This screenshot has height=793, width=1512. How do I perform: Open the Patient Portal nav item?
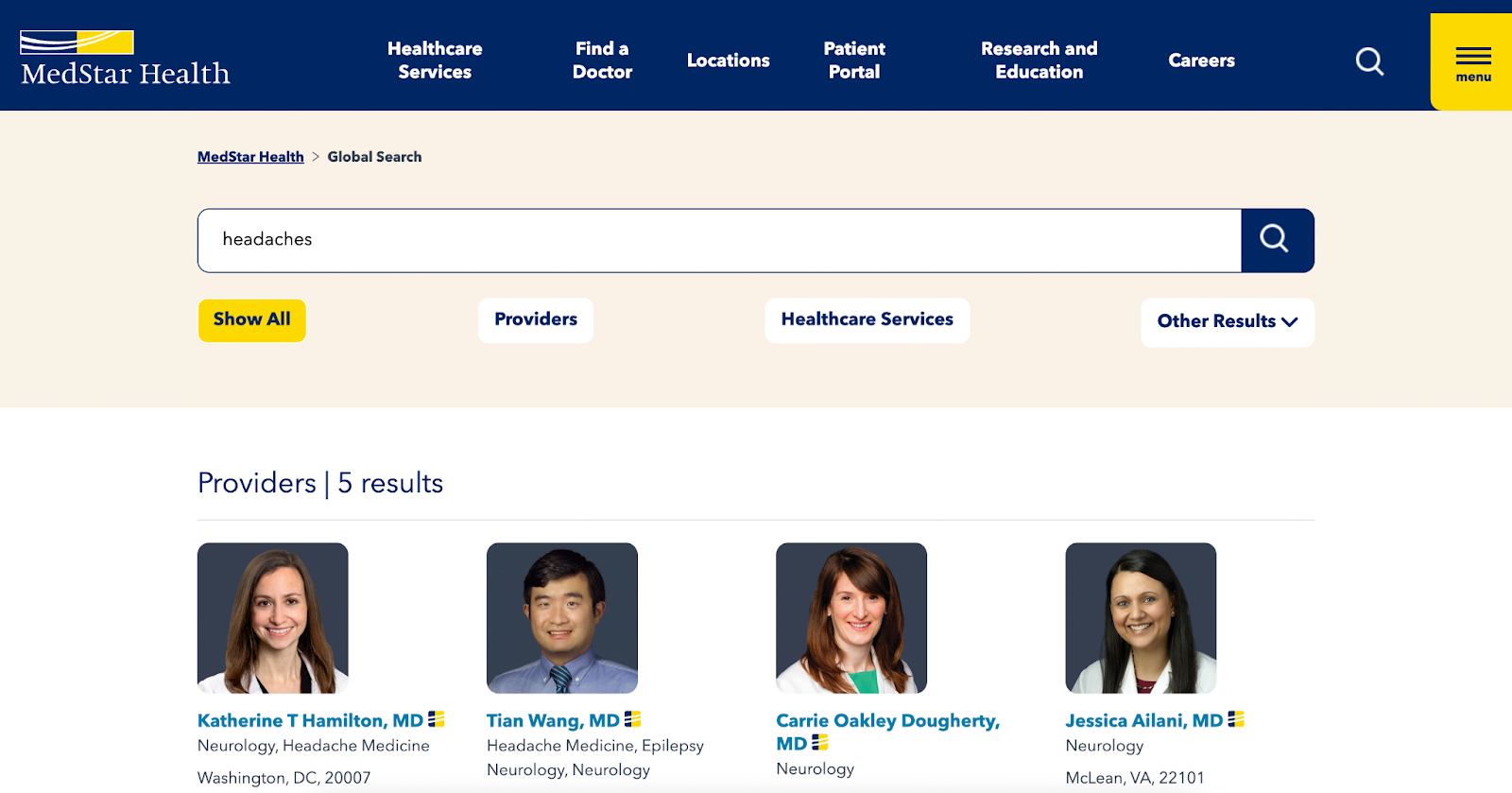point(854,60)
